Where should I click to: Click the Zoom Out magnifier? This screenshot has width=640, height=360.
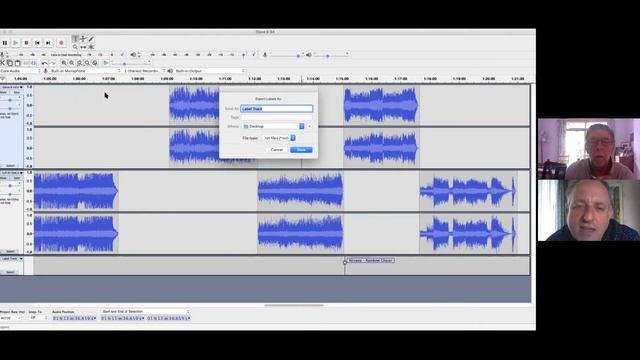(72, 63)
